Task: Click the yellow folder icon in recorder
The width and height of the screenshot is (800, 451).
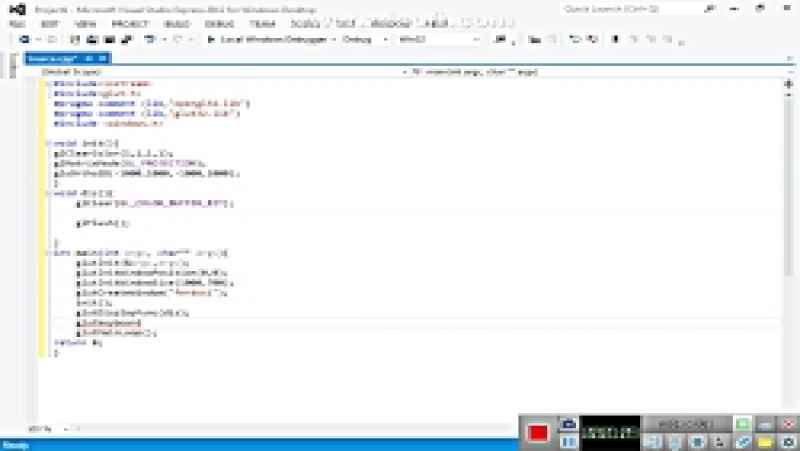Action: click(765, 441)
